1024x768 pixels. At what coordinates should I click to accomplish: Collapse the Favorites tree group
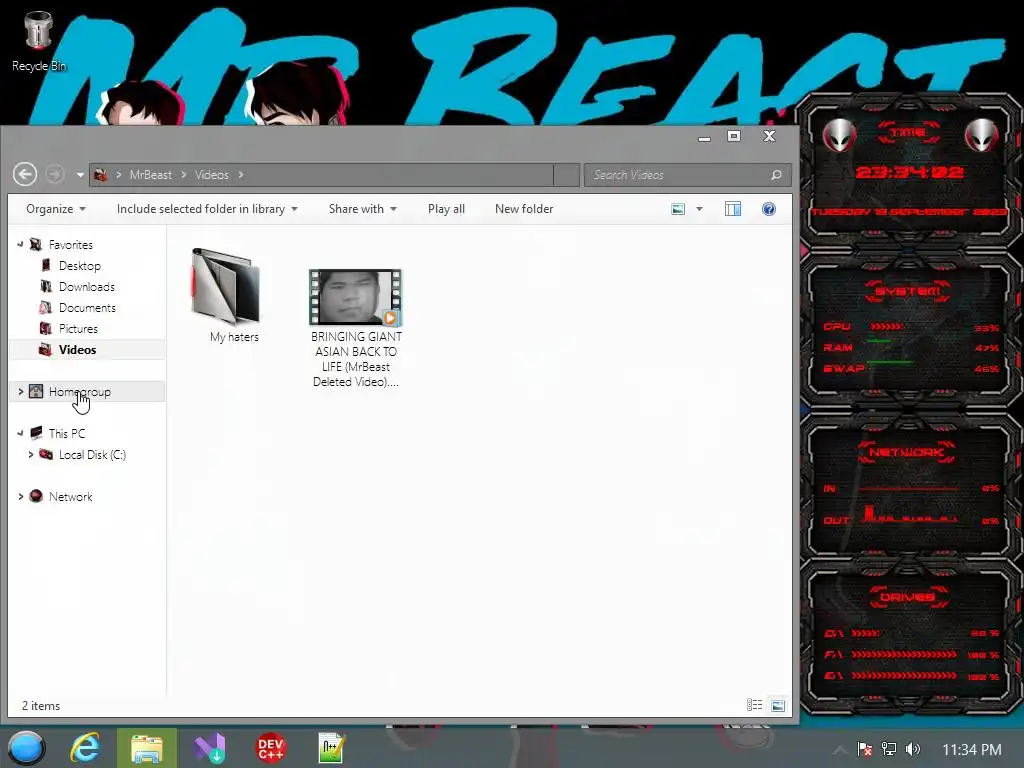point(20,244)
